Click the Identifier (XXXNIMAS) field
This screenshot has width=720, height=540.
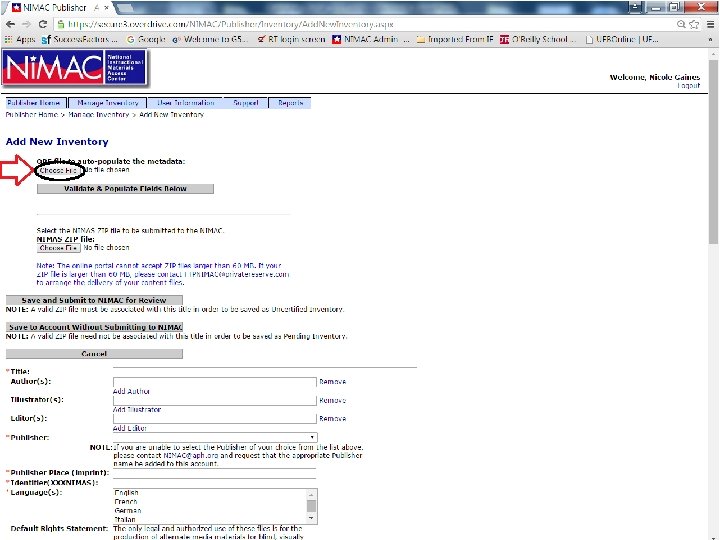tap(214, 483)
